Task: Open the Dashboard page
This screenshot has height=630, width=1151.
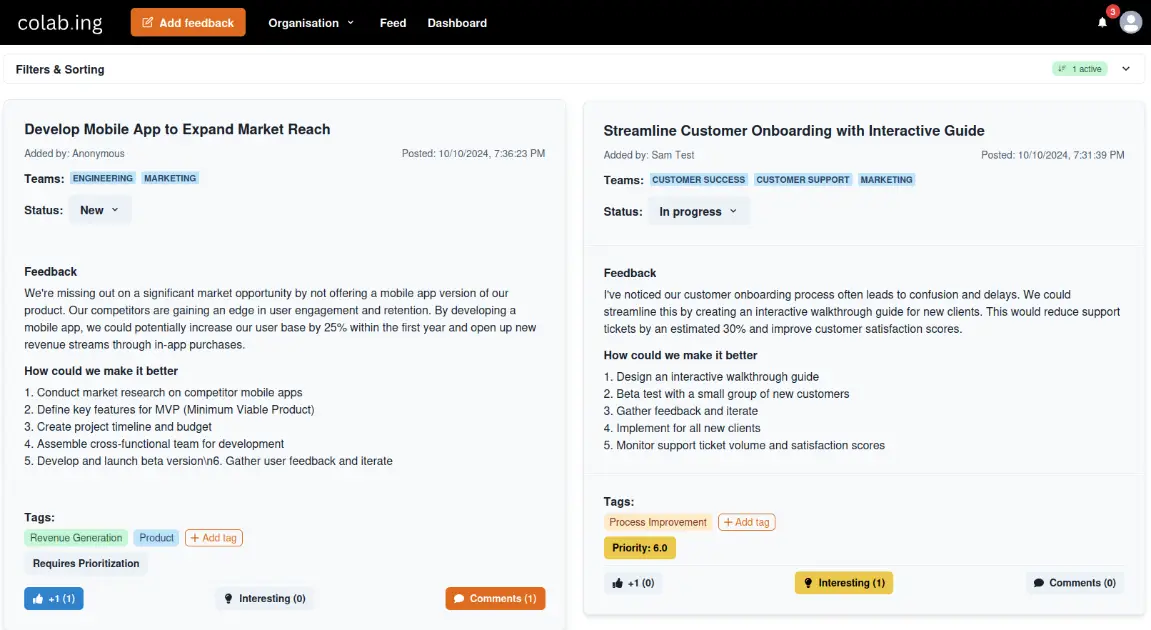Action: (457, 22)
